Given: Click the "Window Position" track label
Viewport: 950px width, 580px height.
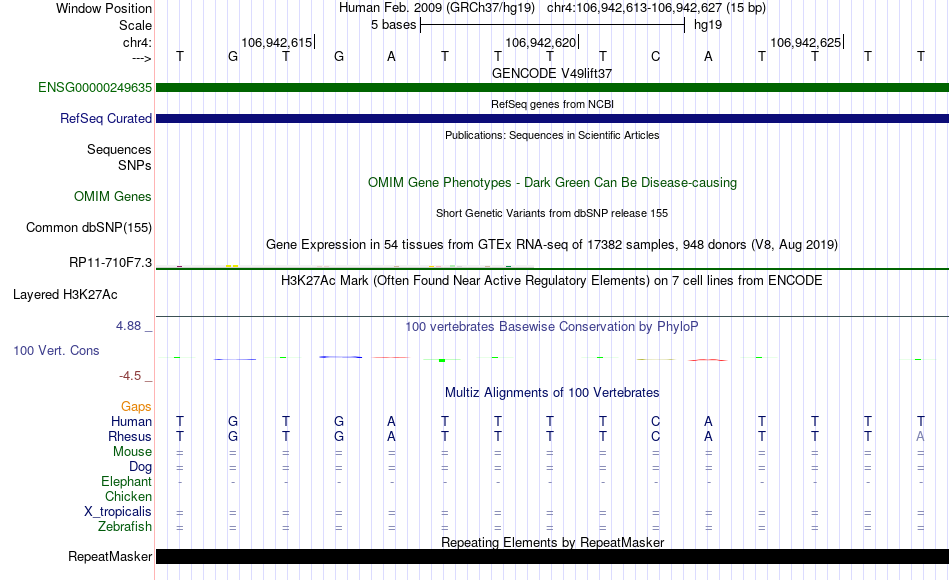Looking at the screenshot, I should pos(104,8).
